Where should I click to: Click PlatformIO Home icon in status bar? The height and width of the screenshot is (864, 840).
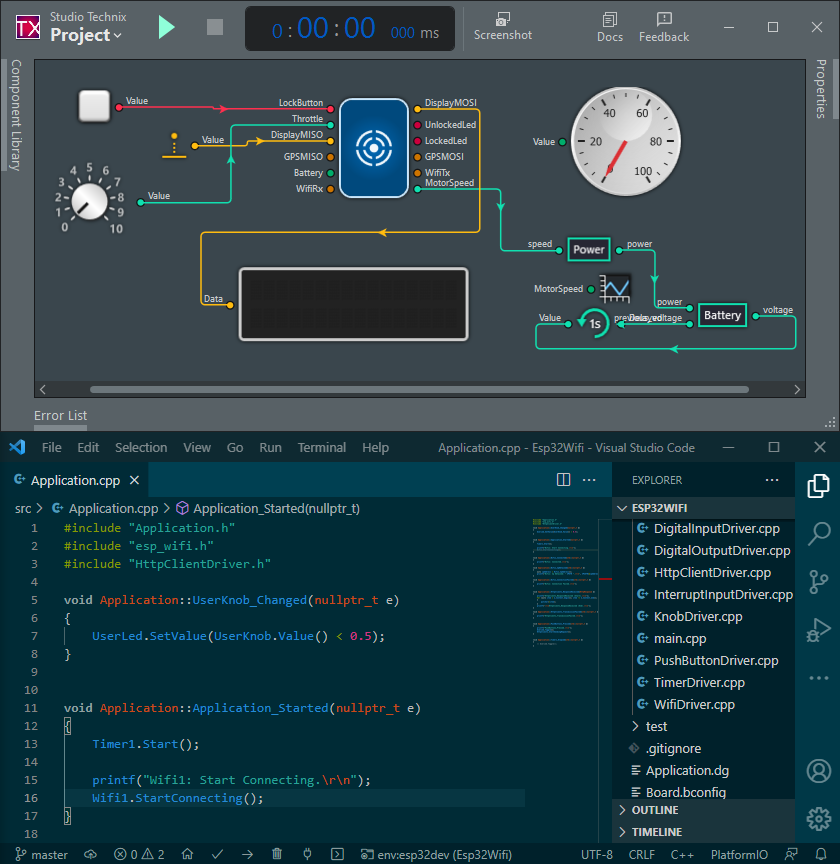(x=187, y=854)
